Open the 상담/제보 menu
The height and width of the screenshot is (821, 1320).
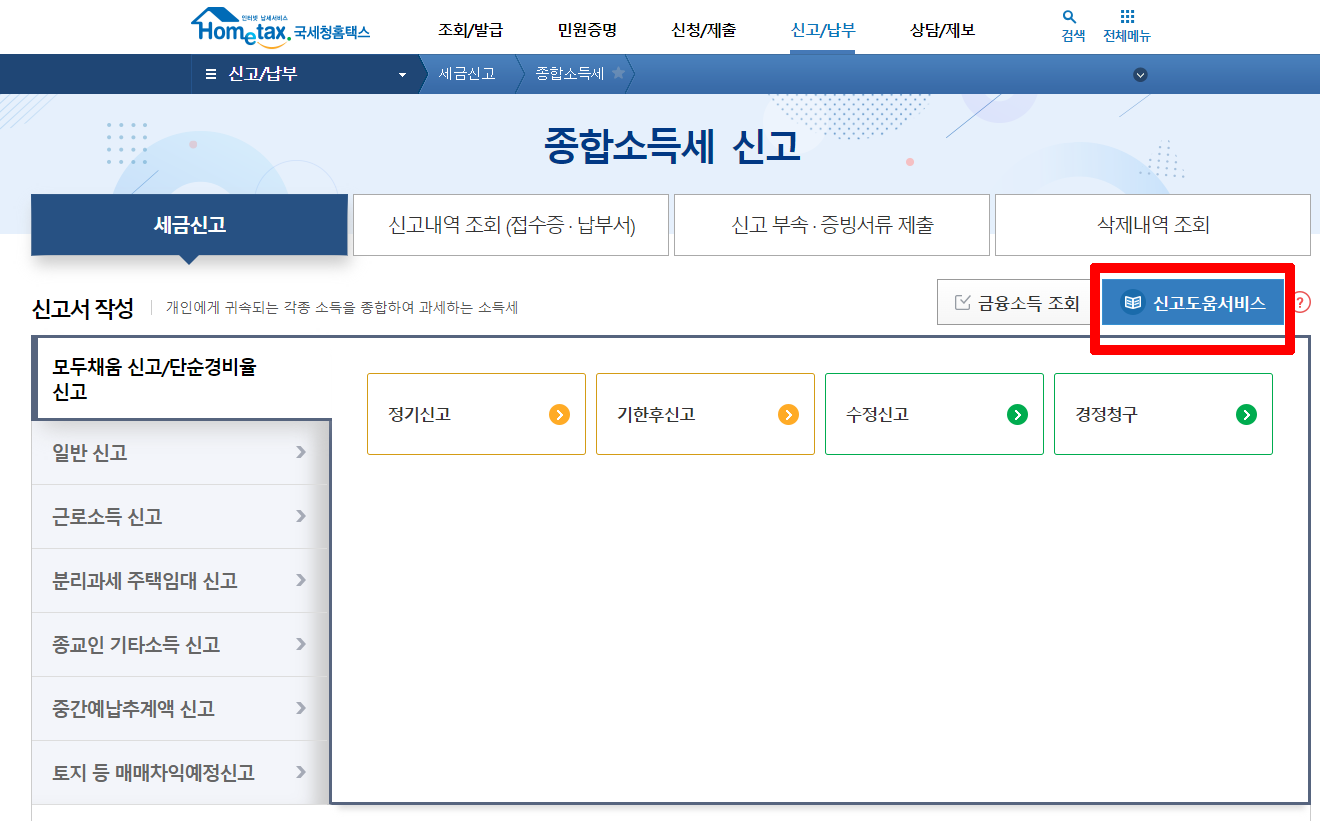click(942, 30)
